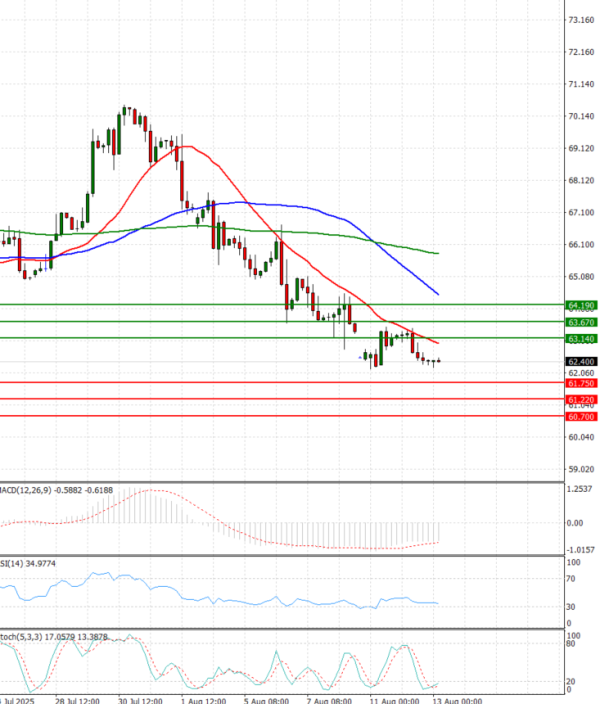Click the Stochastic scale level 80
Image resolution: width=600 pixels, height=704 pixels.
point(571,644)
